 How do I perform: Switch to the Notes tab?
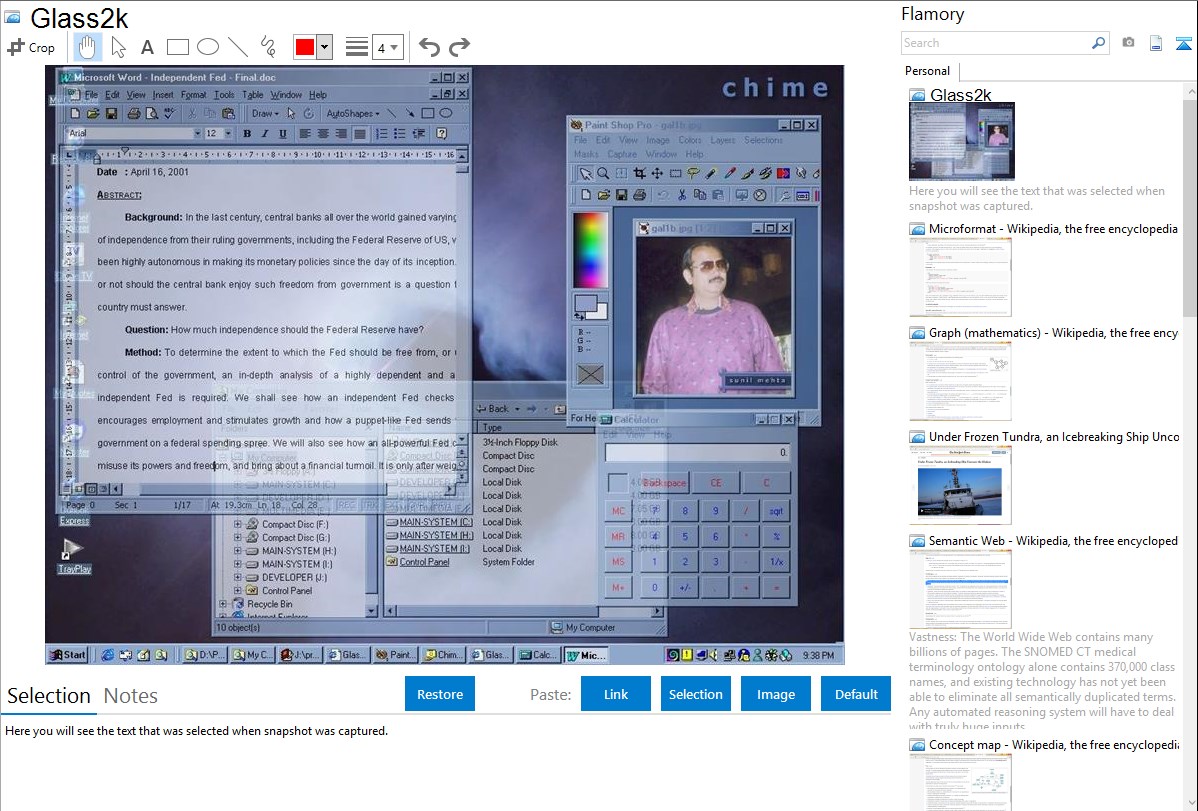click(131, 696)
